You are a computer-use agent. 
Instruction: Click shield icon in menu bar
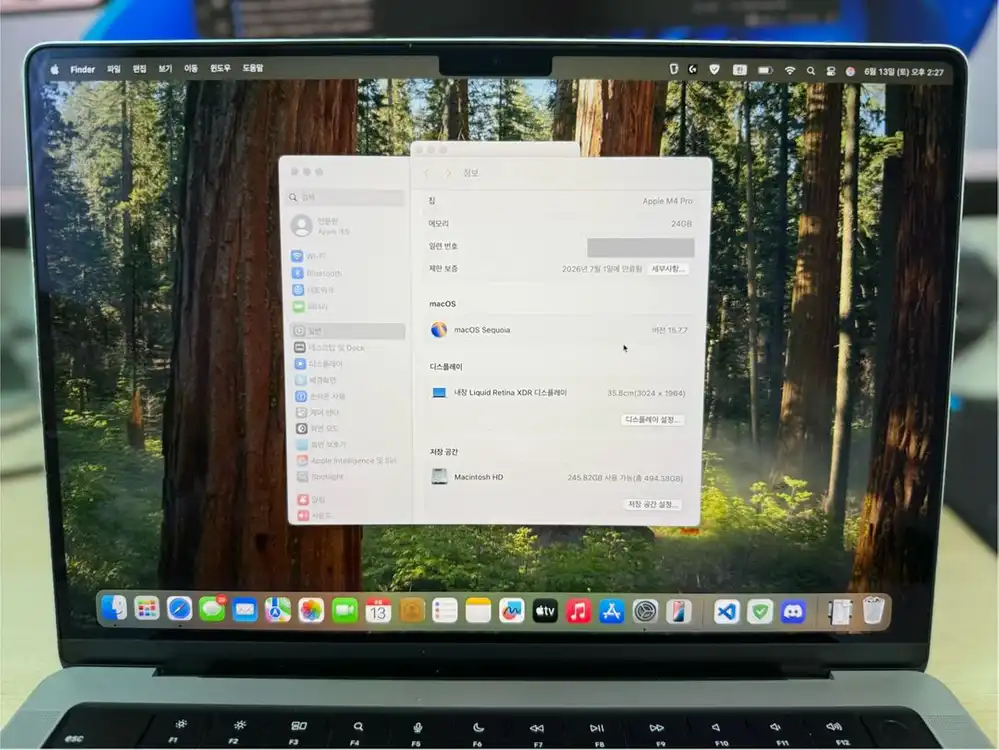click(714, 69)
